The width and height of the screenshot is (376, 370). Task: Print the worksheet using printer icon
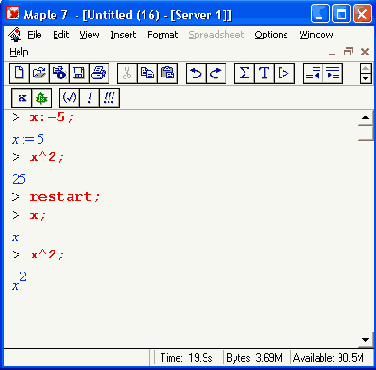tap(99, 73)
